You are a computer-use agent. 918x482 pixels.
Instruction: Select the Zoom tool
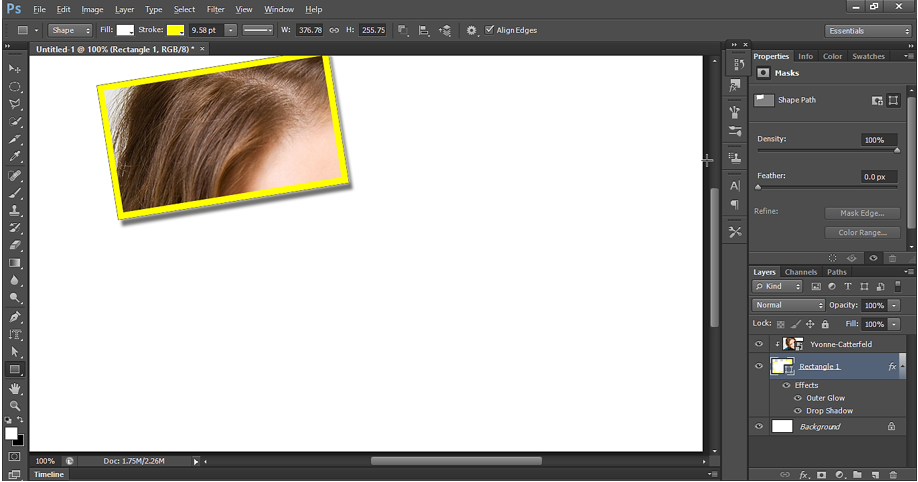[x=15, y=406]
